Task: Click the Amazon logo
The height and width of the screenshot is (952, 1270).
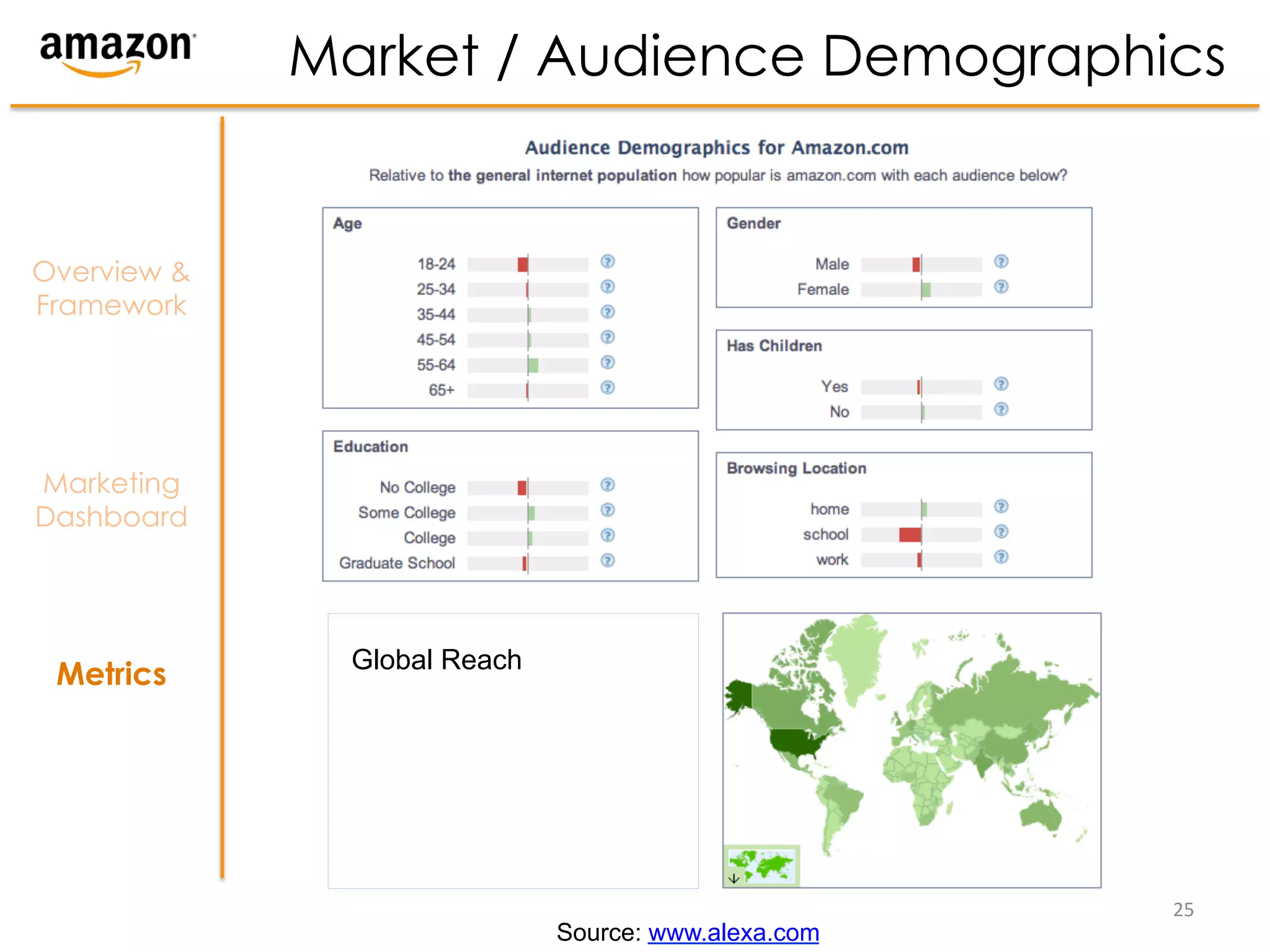Action: click(118, 55)
